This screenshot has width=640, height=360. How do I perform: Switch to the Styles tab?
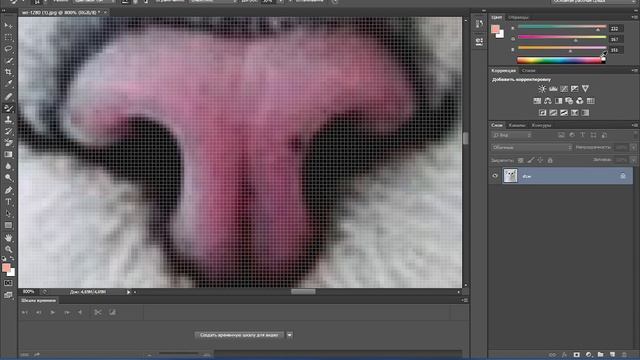(x=529, y=70)
